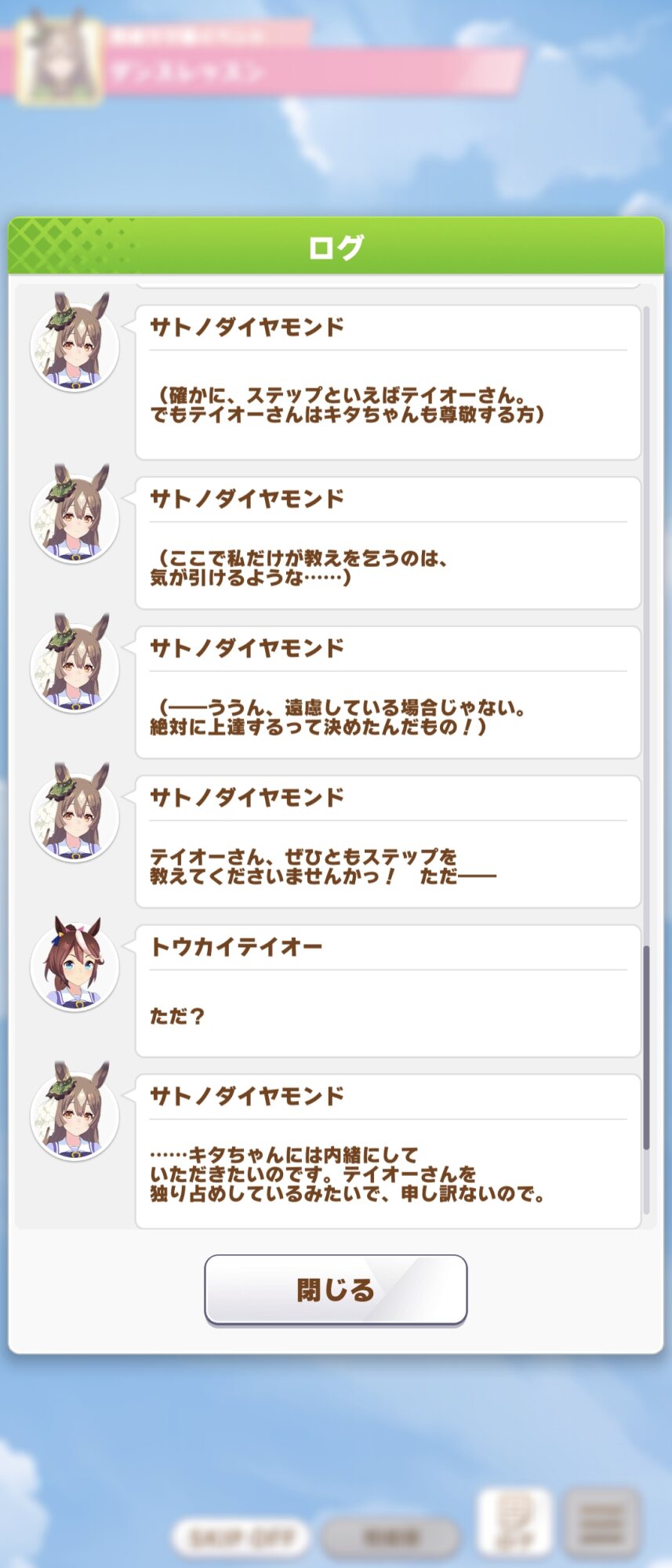This screenshot has width=672, height=1568.
Task: Click Satono Diamond avatar beside キタちゃんには内緒 message
Action: 74,1112
